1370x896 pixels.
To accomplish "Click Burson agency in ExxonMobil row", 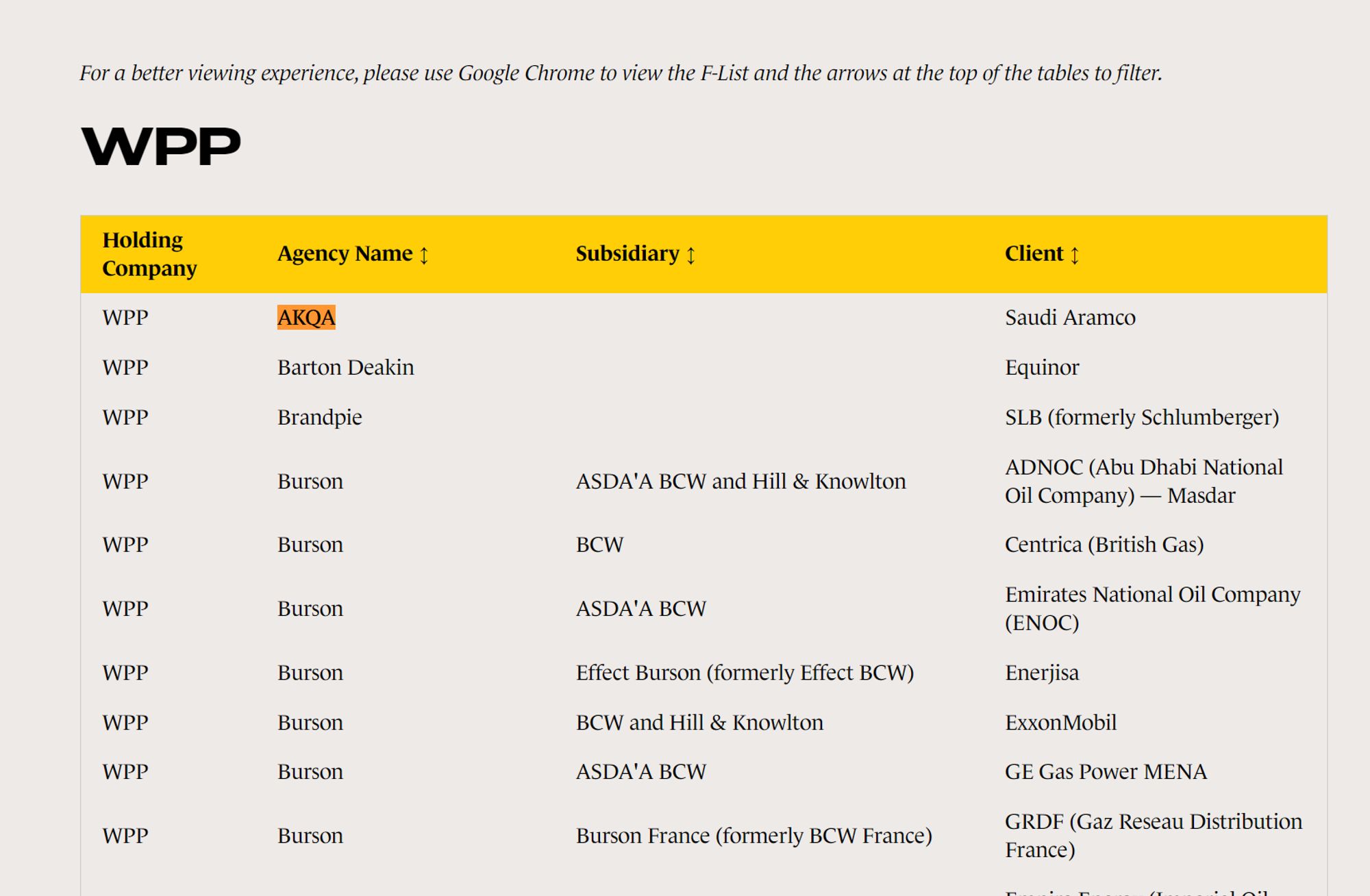I will [310, 722].
